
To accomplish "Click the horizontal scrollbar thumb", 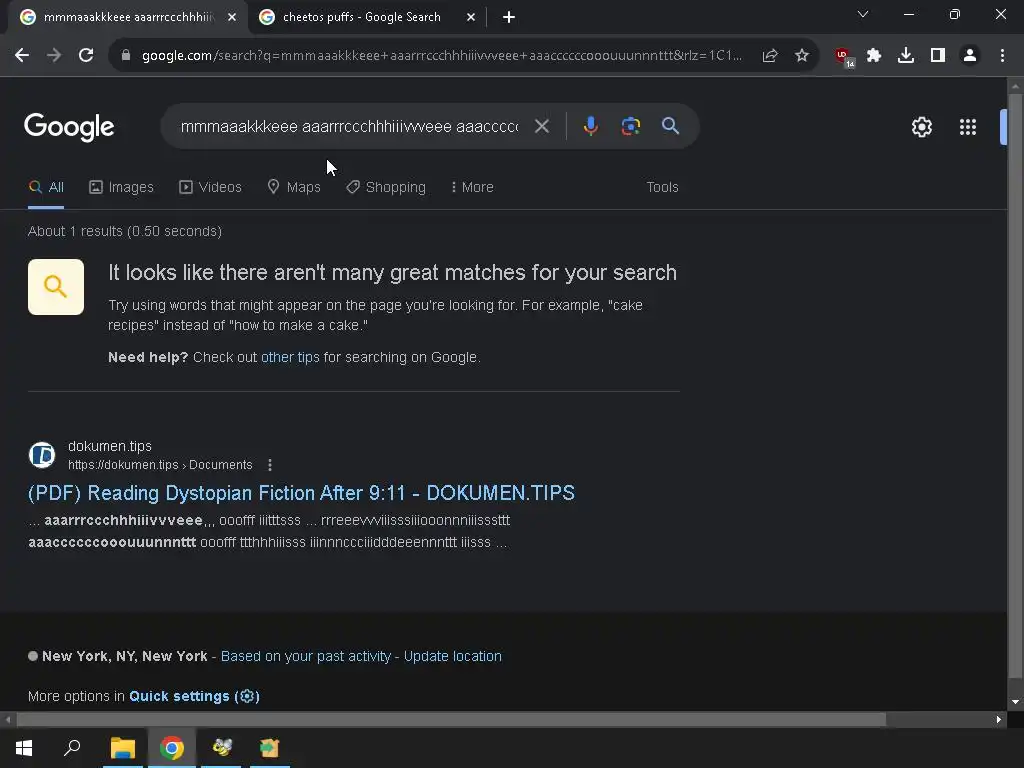I will click(x=451, y=720).
